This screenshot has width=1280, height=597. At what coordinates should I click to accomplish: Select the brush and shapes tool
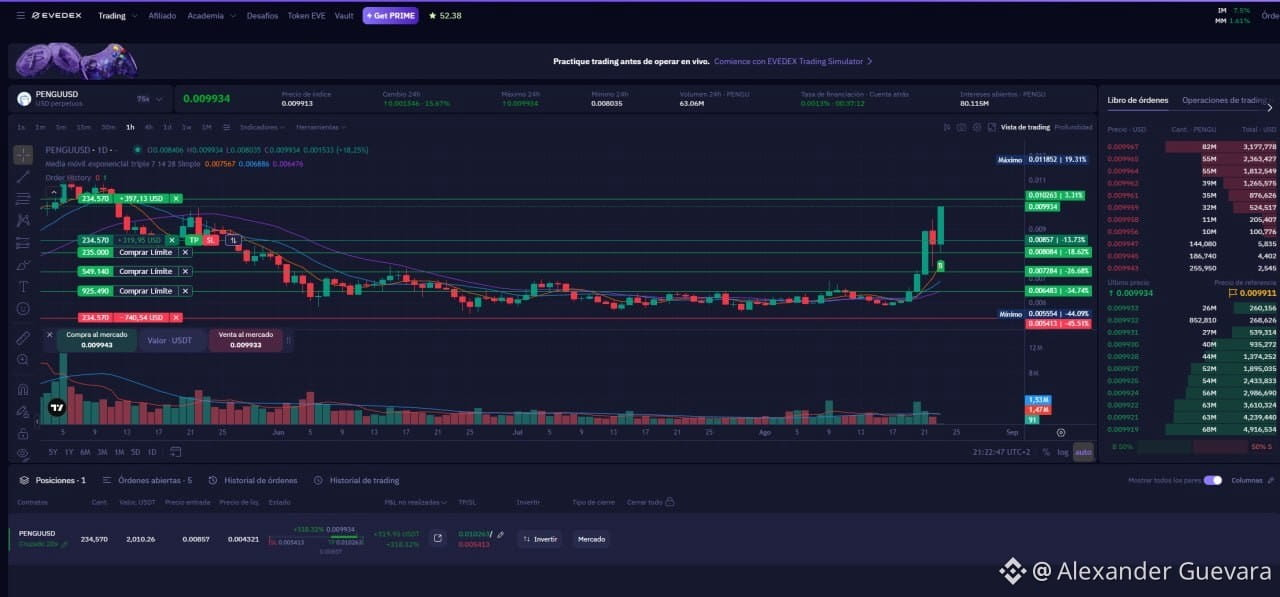(x=23, y=265)
